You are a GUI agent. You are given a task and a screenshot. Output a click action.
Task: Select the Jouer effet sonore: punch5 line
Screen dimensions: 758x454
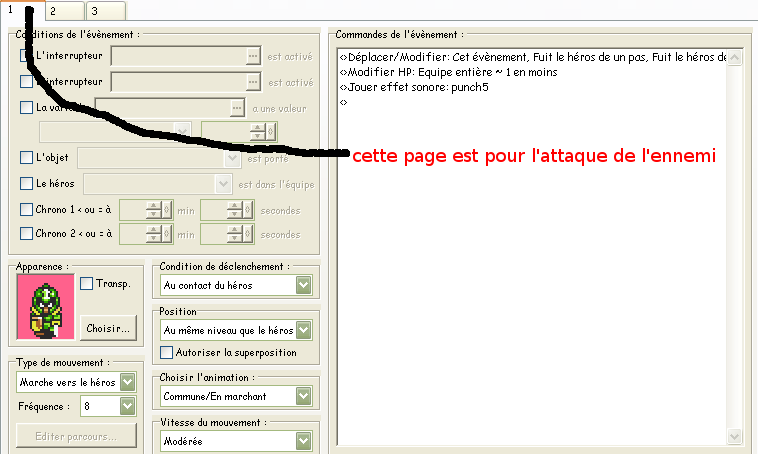tap(414, 87)
